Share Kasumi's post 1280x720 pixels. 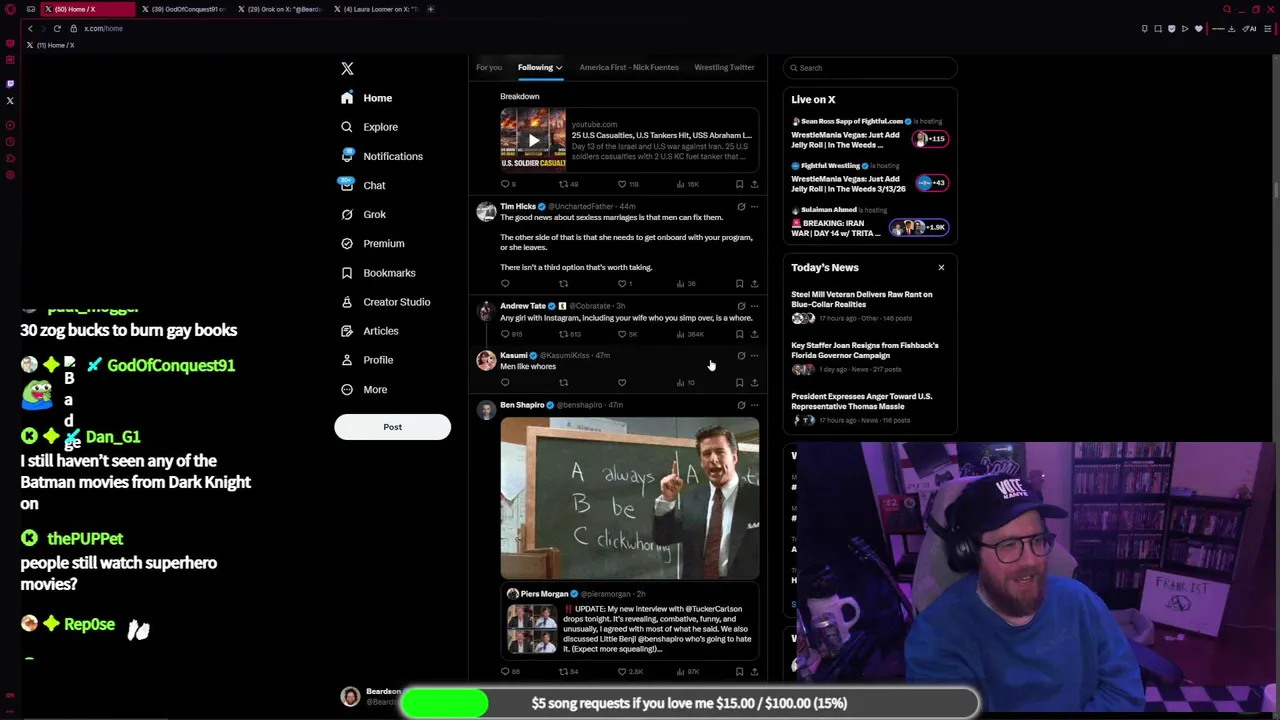754,383
